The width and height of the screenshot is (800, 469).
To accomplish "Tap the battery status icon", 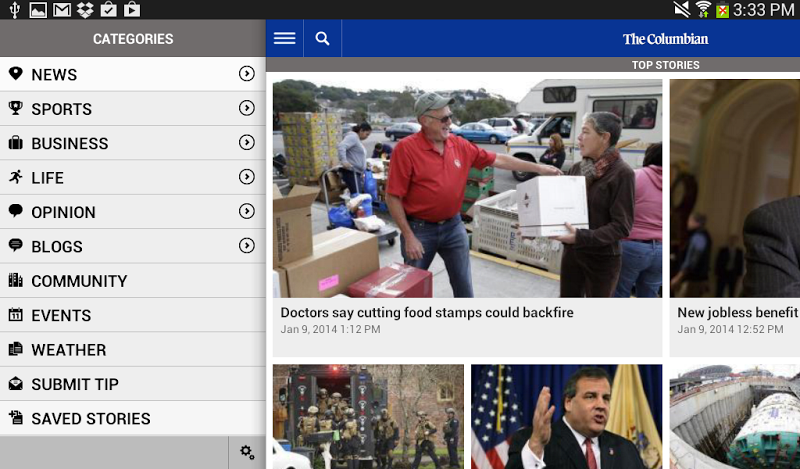I will click(x=722, y=10).
